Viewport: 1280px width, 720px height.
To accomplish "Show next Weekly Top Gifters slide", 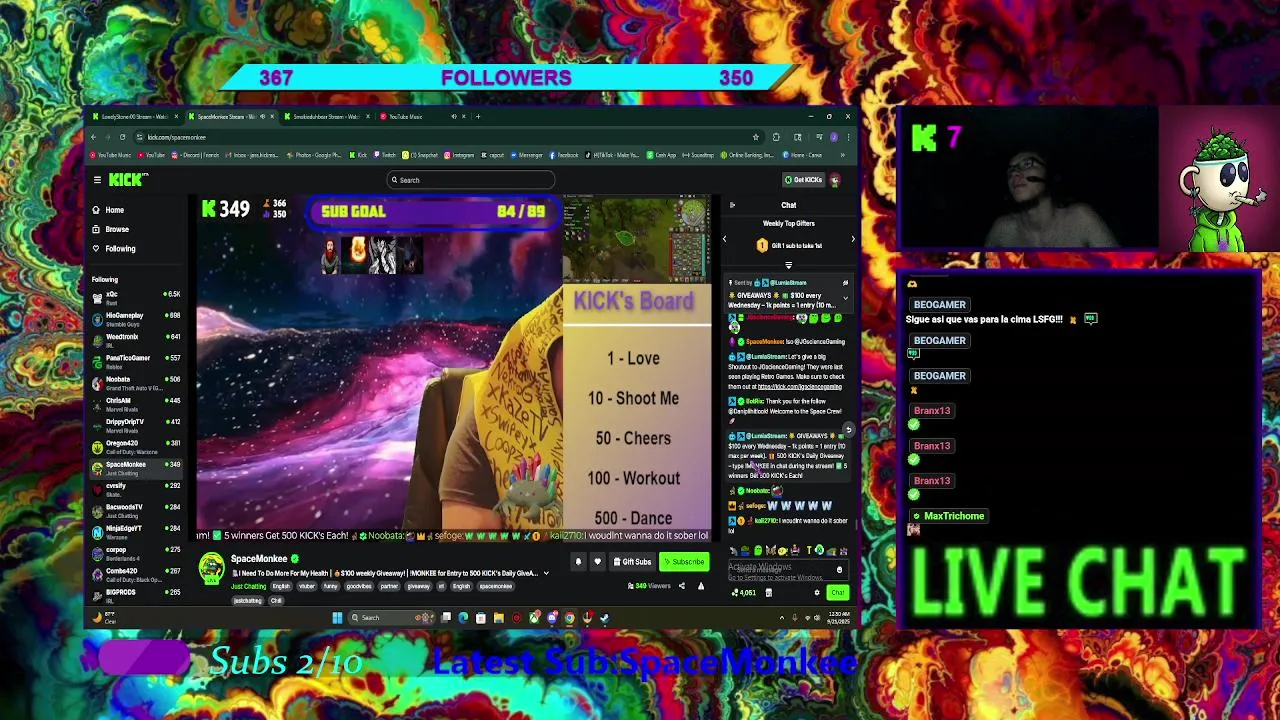I will [x=853, y=239].
